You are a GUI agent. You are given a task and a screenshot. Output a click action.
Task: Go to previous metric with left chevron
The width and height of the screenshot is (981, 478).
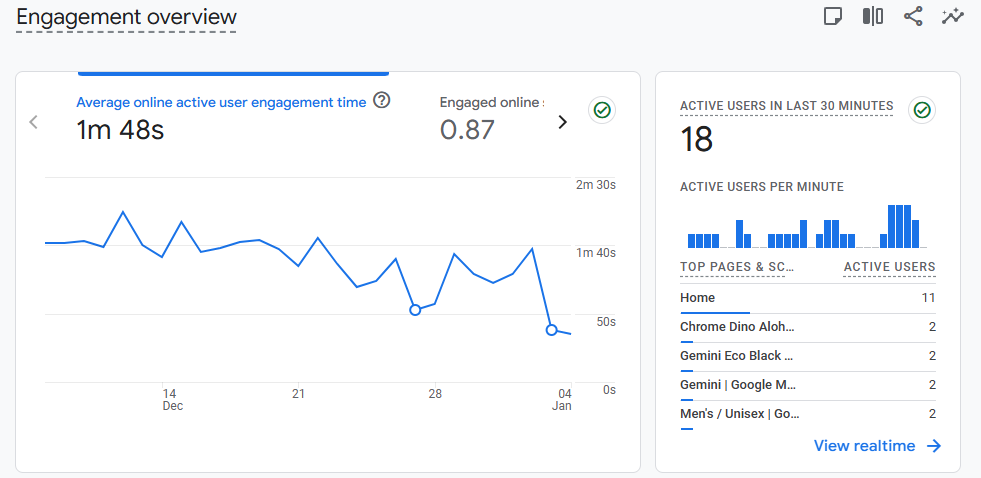tap(34, 122)
